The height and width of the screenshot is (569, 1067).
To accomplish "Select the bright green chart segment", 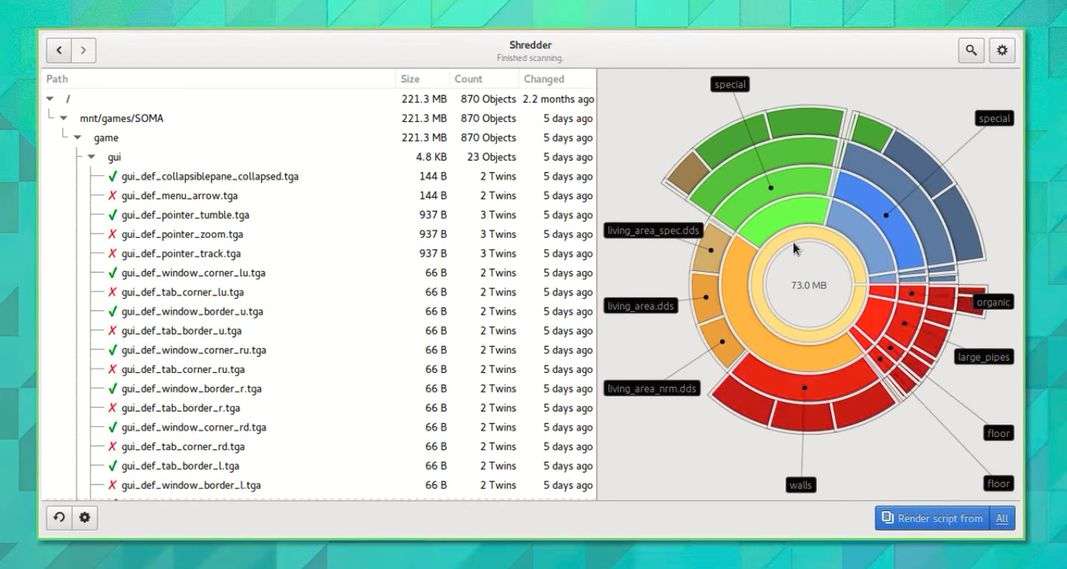I will tap(783, 216).
